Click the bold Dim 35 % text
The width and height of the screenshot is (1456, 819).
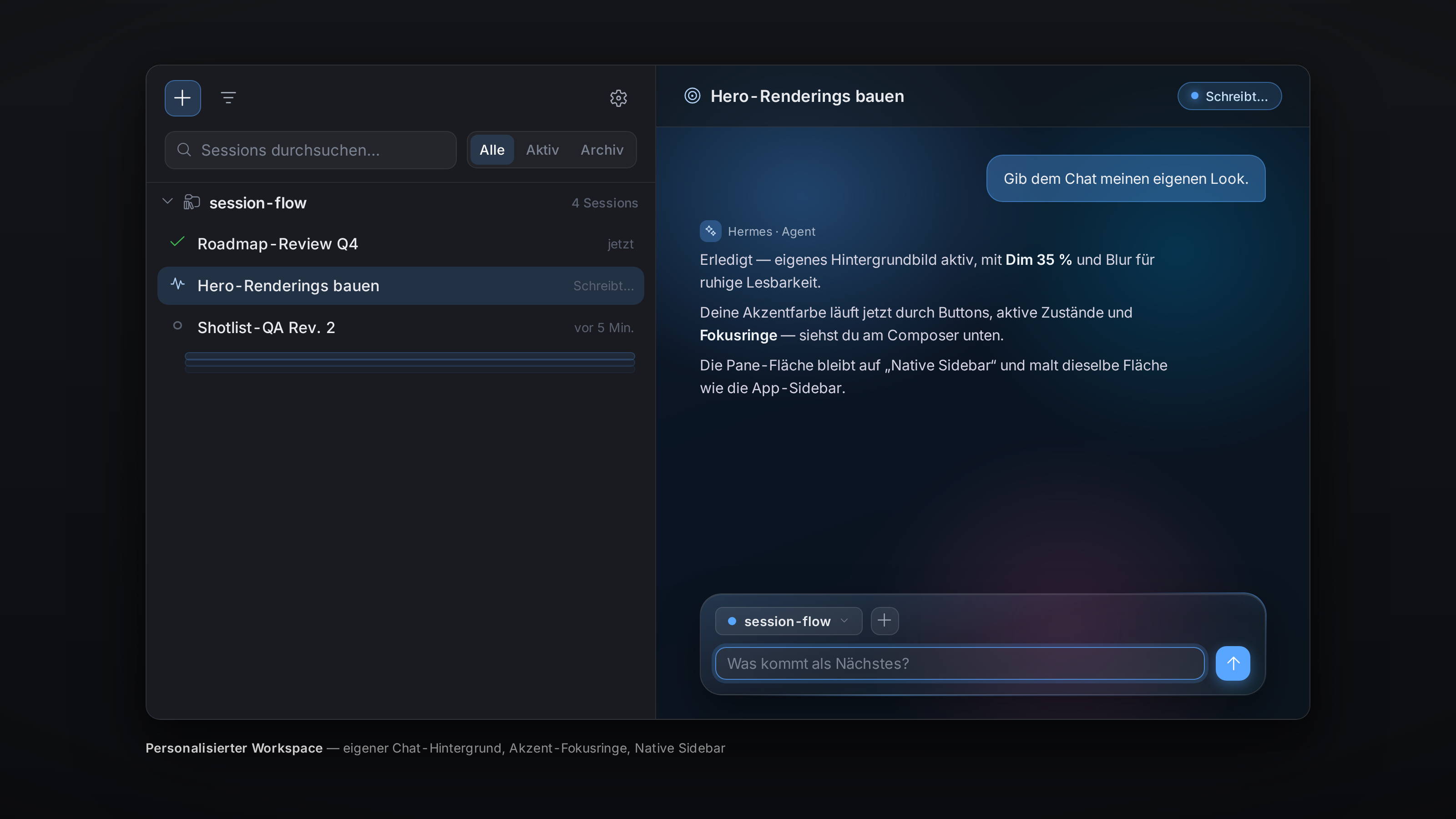click(1038, 259)
